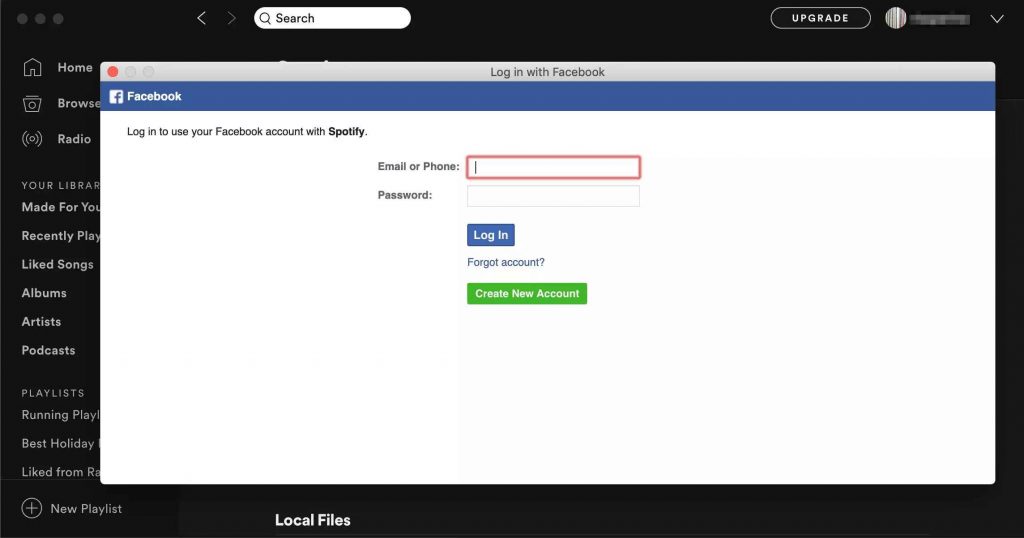The image size is (1024, 538).
Task: Select the Running playlist
Action: pos(61,415)
